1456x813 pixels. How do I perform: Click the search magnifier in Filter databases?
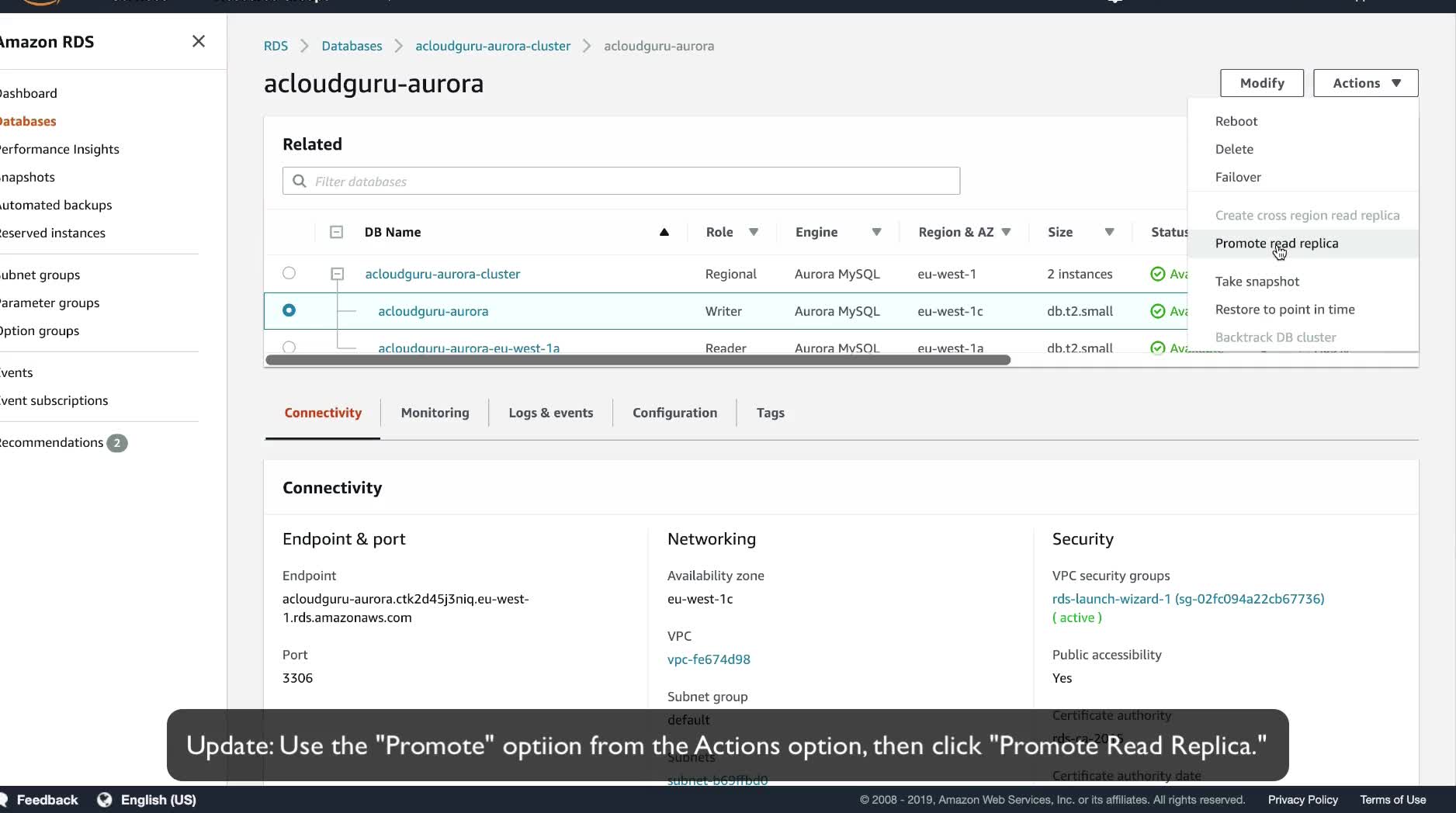[300, 182]
